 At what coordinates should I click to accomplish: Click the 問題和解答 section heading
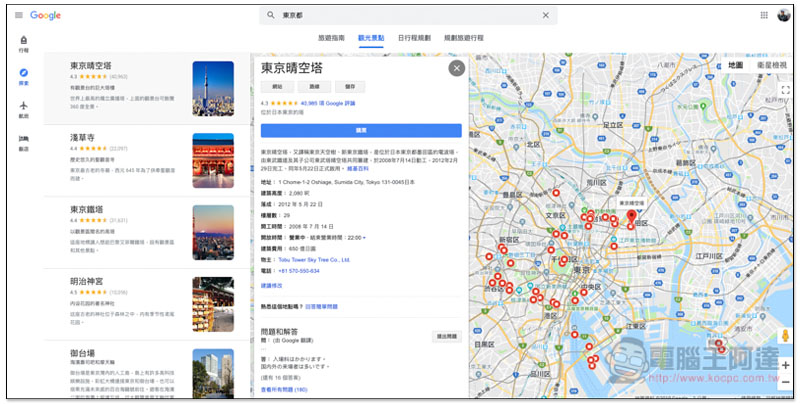(279, 332)
